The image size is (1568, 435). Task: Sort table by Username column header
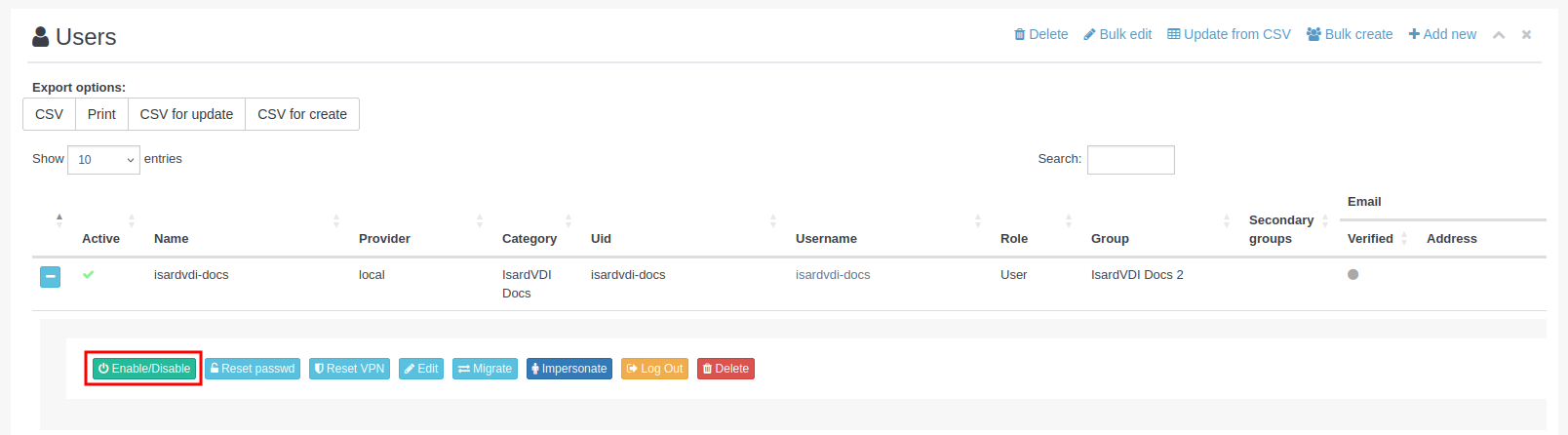coord(826,239)
